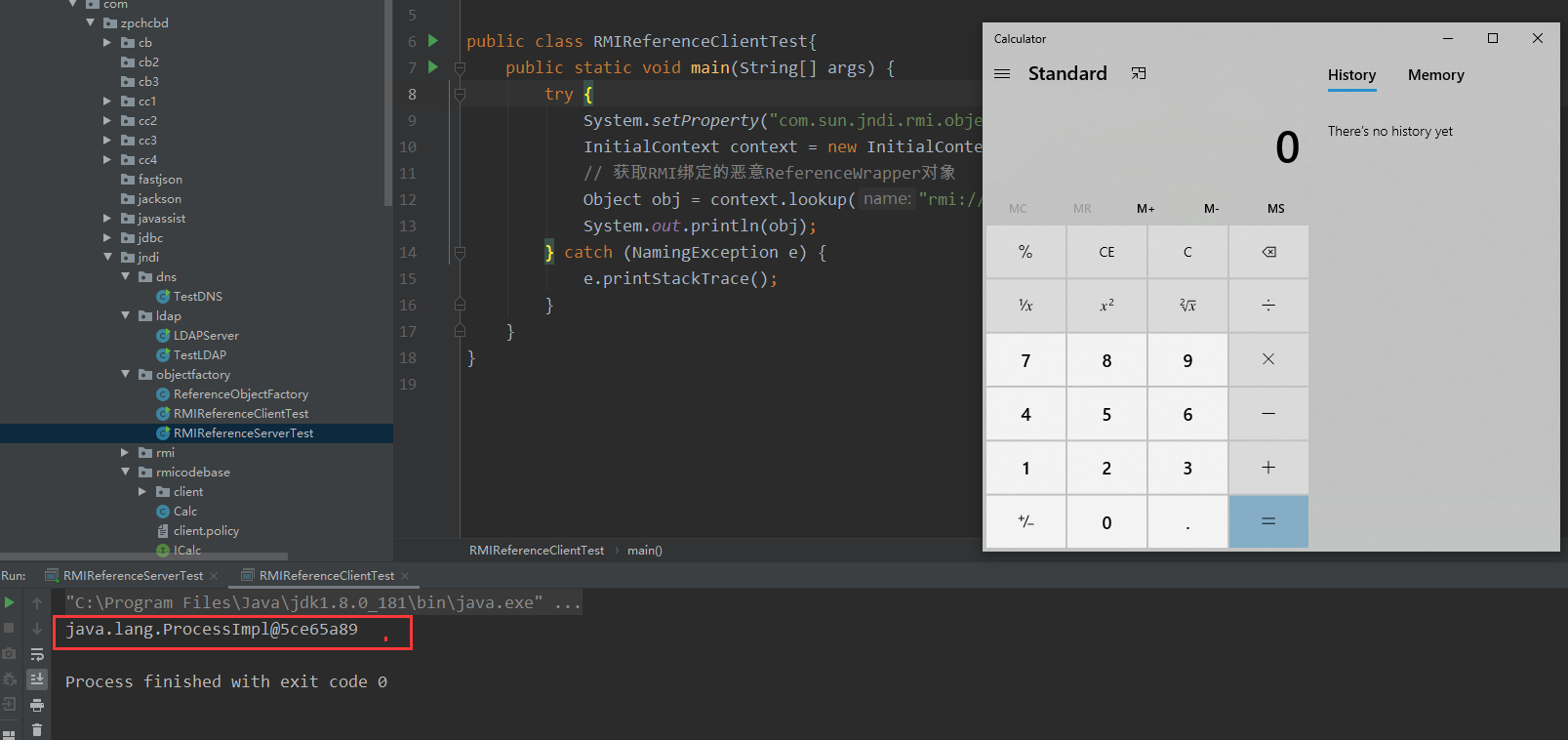Open Calculator History tab
Image resolution: width=1568 pixels, height=740 pixels.
[1351, 75]
